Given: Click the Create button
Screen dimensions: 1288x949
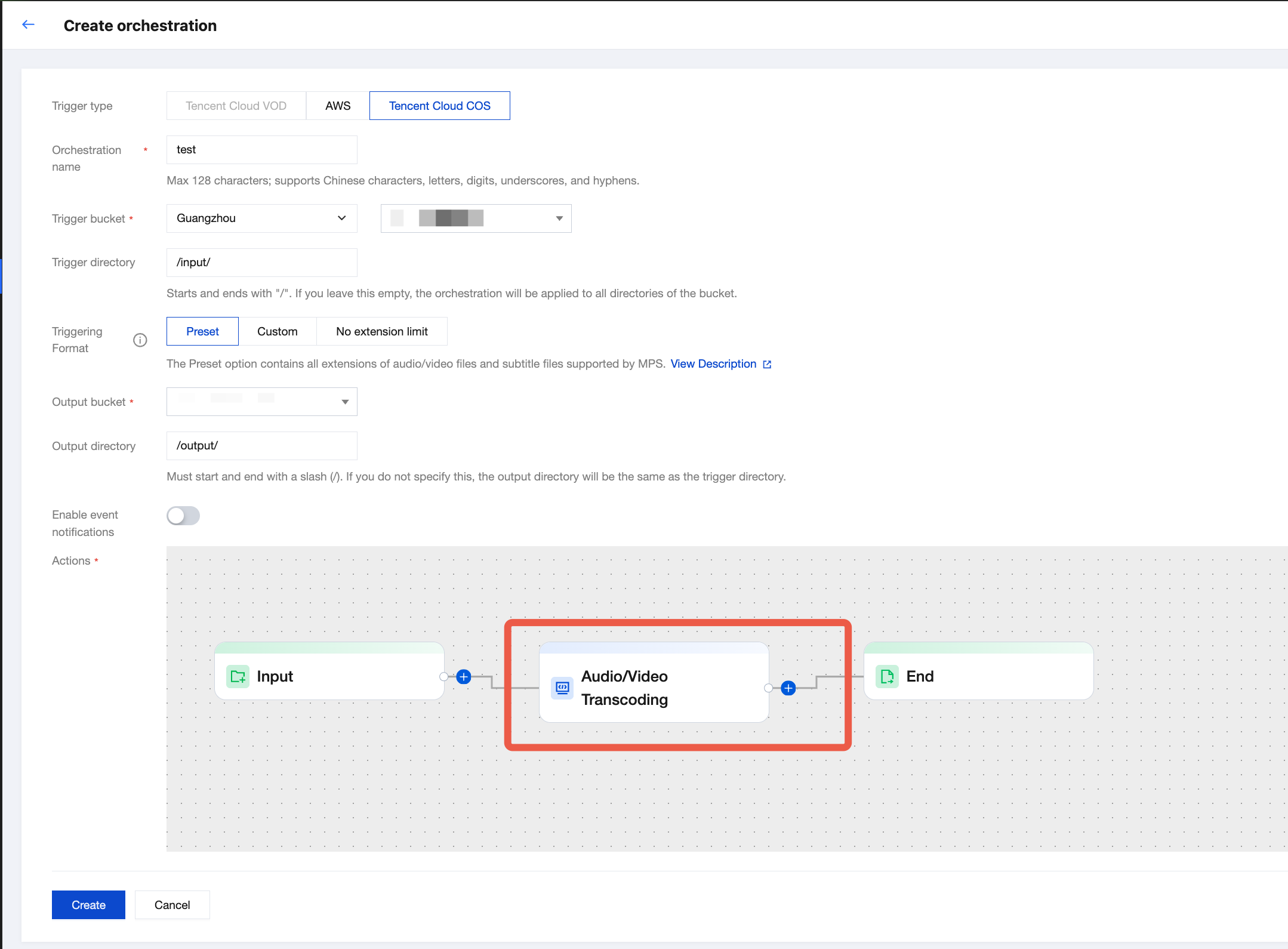Looking at the screenshot, I should (x=88, y=905).
